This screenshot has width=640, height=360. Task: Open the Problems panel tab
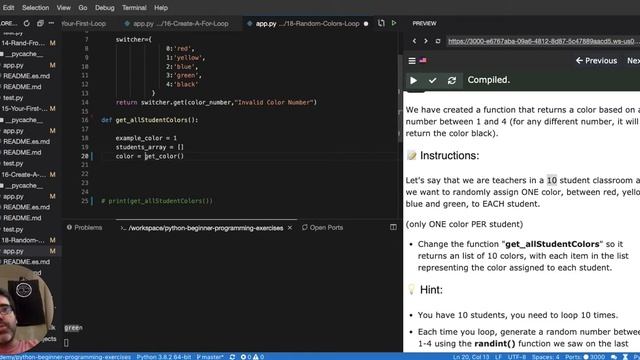coord(84,227)
